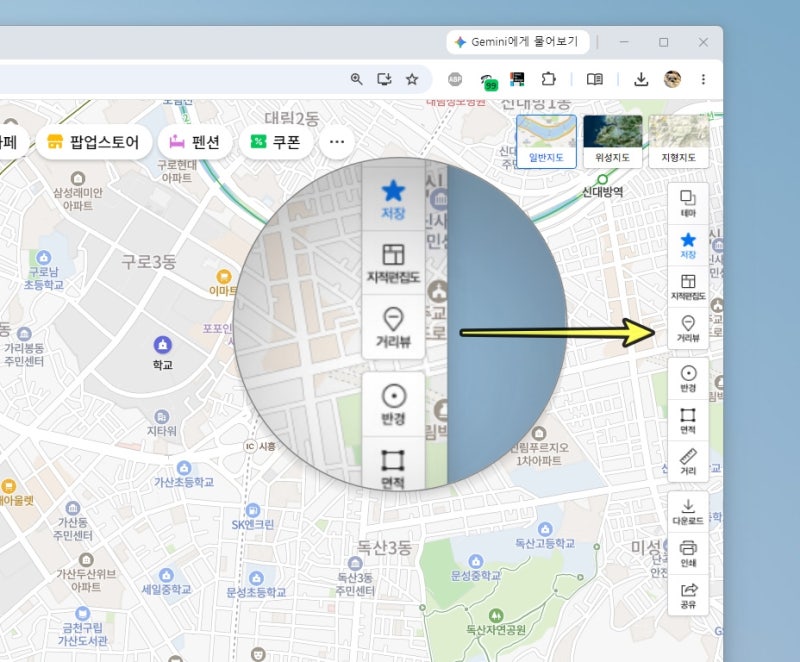Open the 테마 (theme) map tool
The image size is (800, 662).
click(688, 204)
